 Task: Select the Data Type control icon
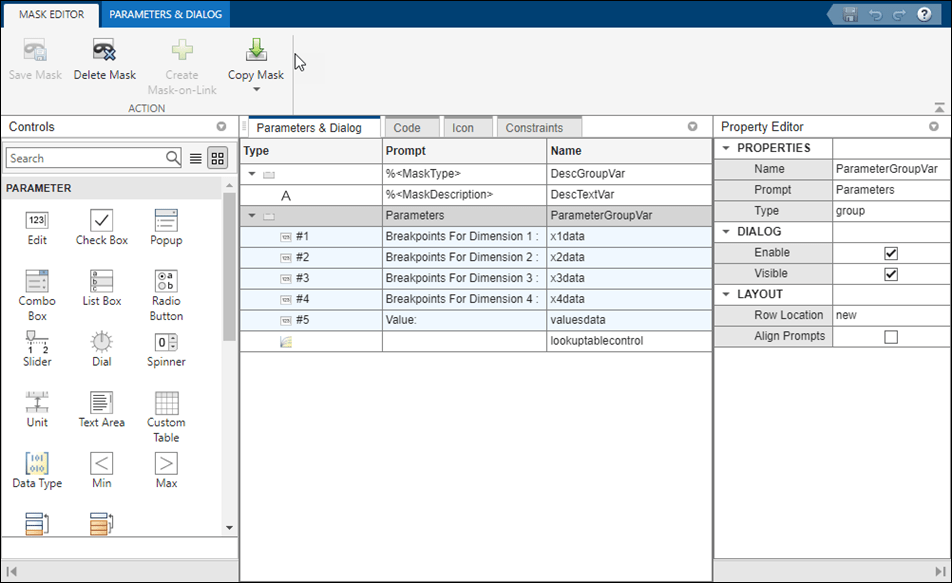click(37, 463)
